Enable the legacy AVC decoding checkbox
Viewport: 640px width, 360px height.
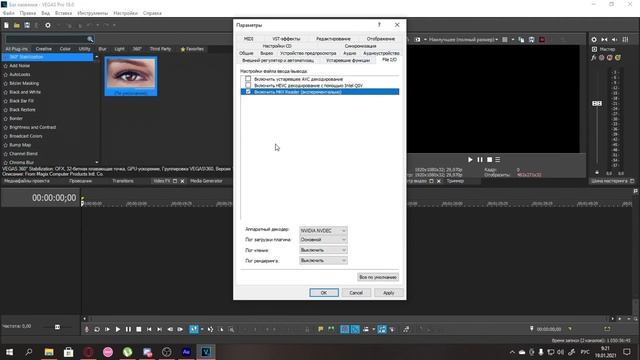[x=248, y=79]
